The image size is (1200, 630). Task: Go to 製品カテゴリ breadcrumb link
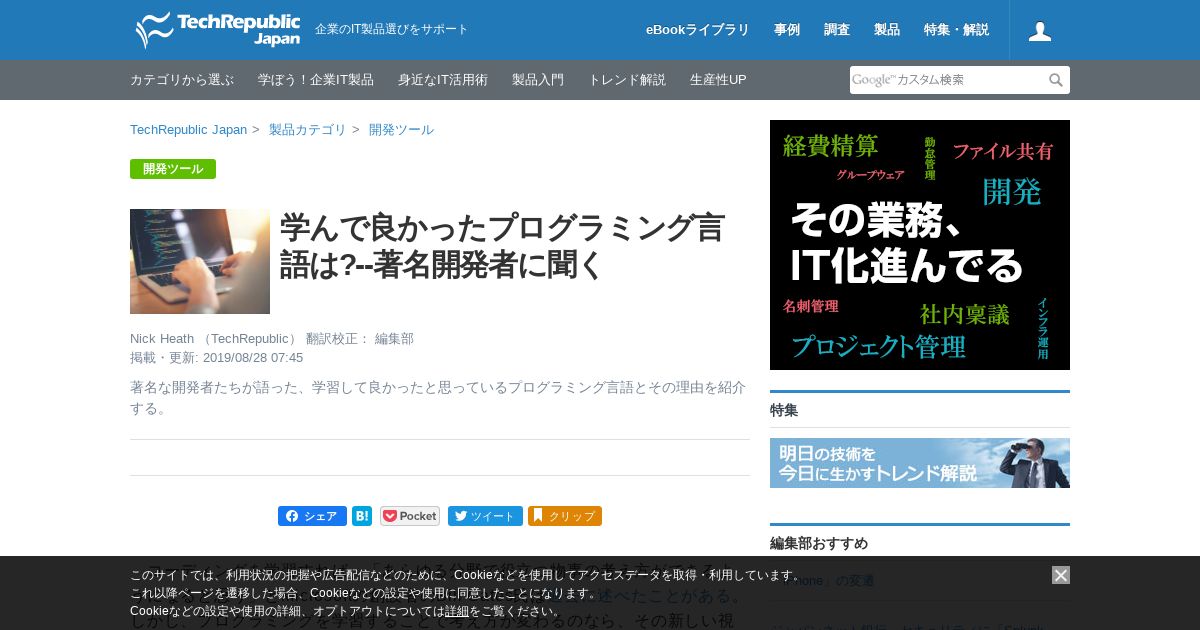(x=308, y=130)
